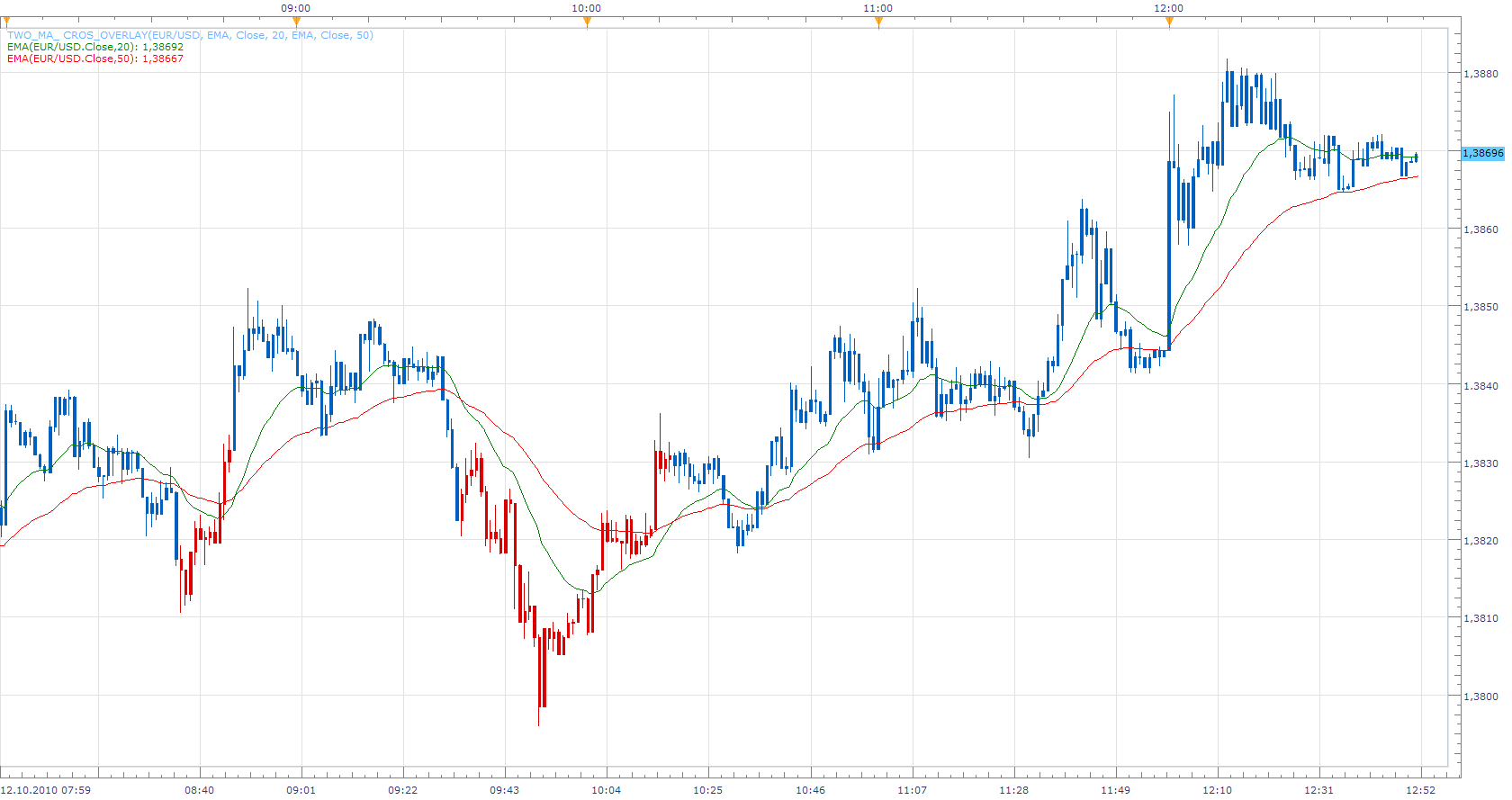Click the 11:49 time axis label
This screenshot has width=1512, height=800.
(1116, 790)
